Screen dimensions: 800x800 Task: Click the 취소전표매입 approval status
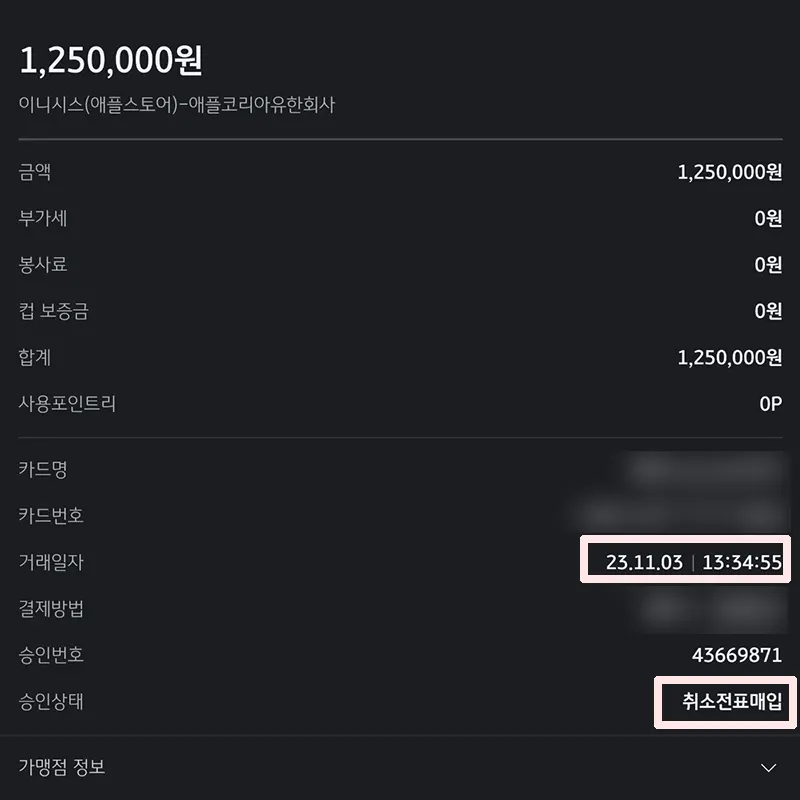[732, 701]
